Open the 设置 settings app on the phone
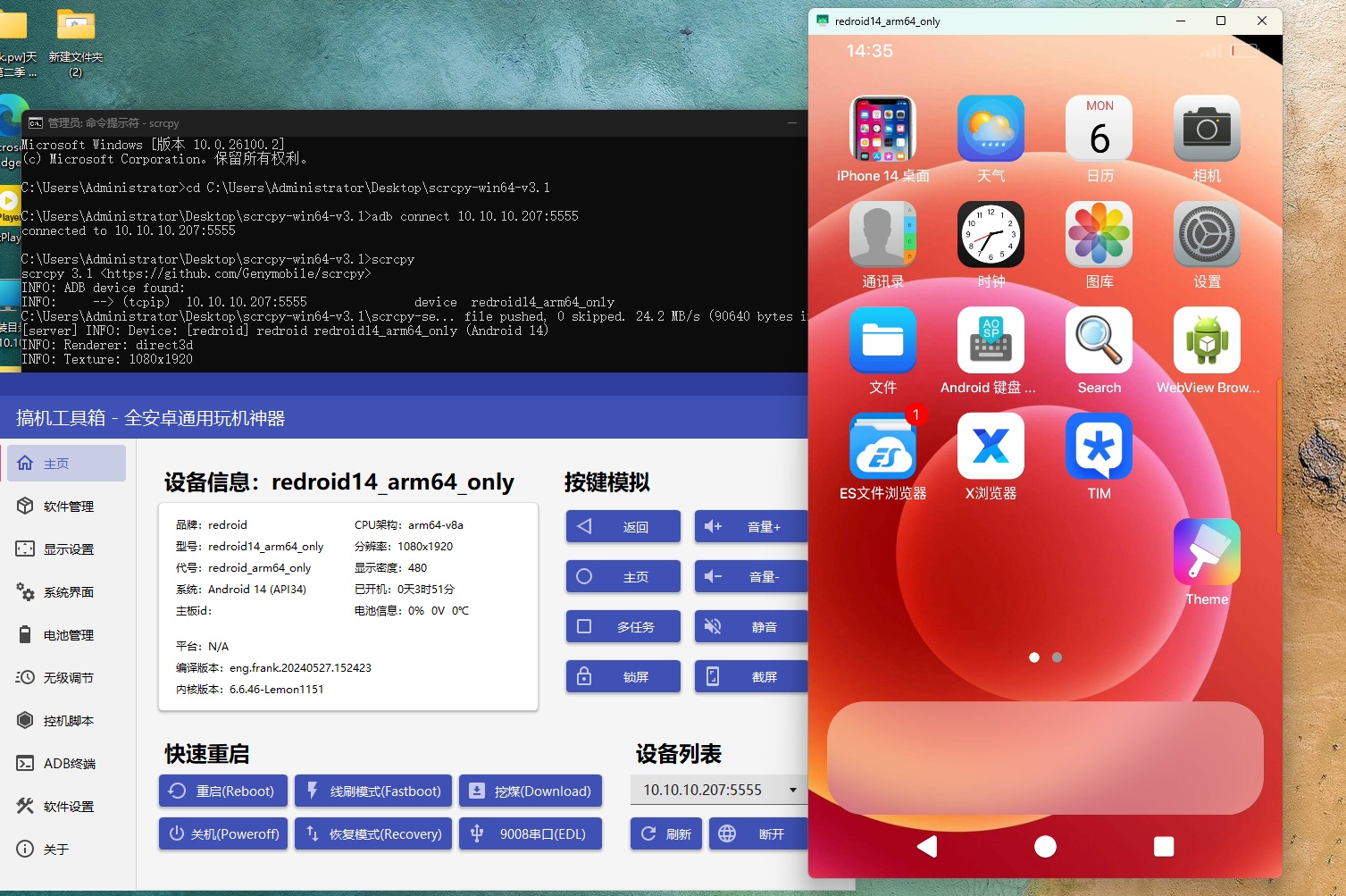 1207,234
